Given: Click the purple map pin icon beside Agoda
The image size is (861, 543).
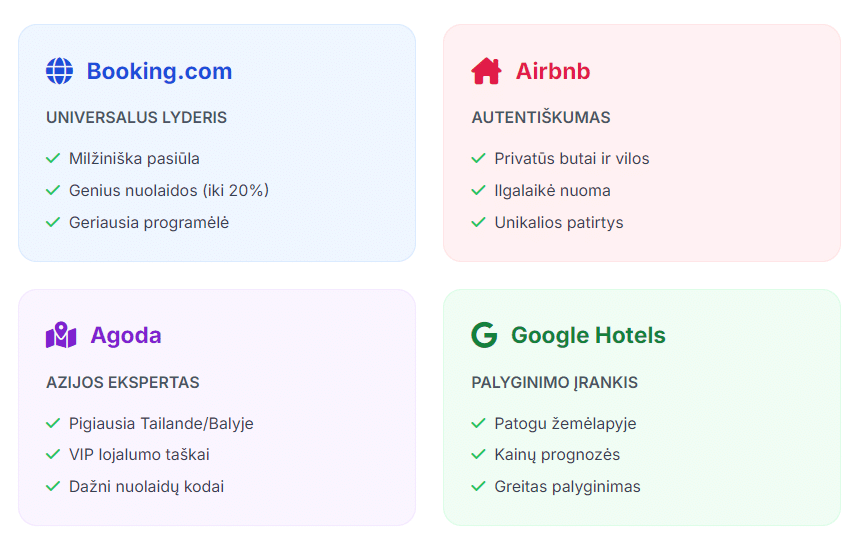Looking at the screenshot, I should pyautogui.click(x=61, y=335).
